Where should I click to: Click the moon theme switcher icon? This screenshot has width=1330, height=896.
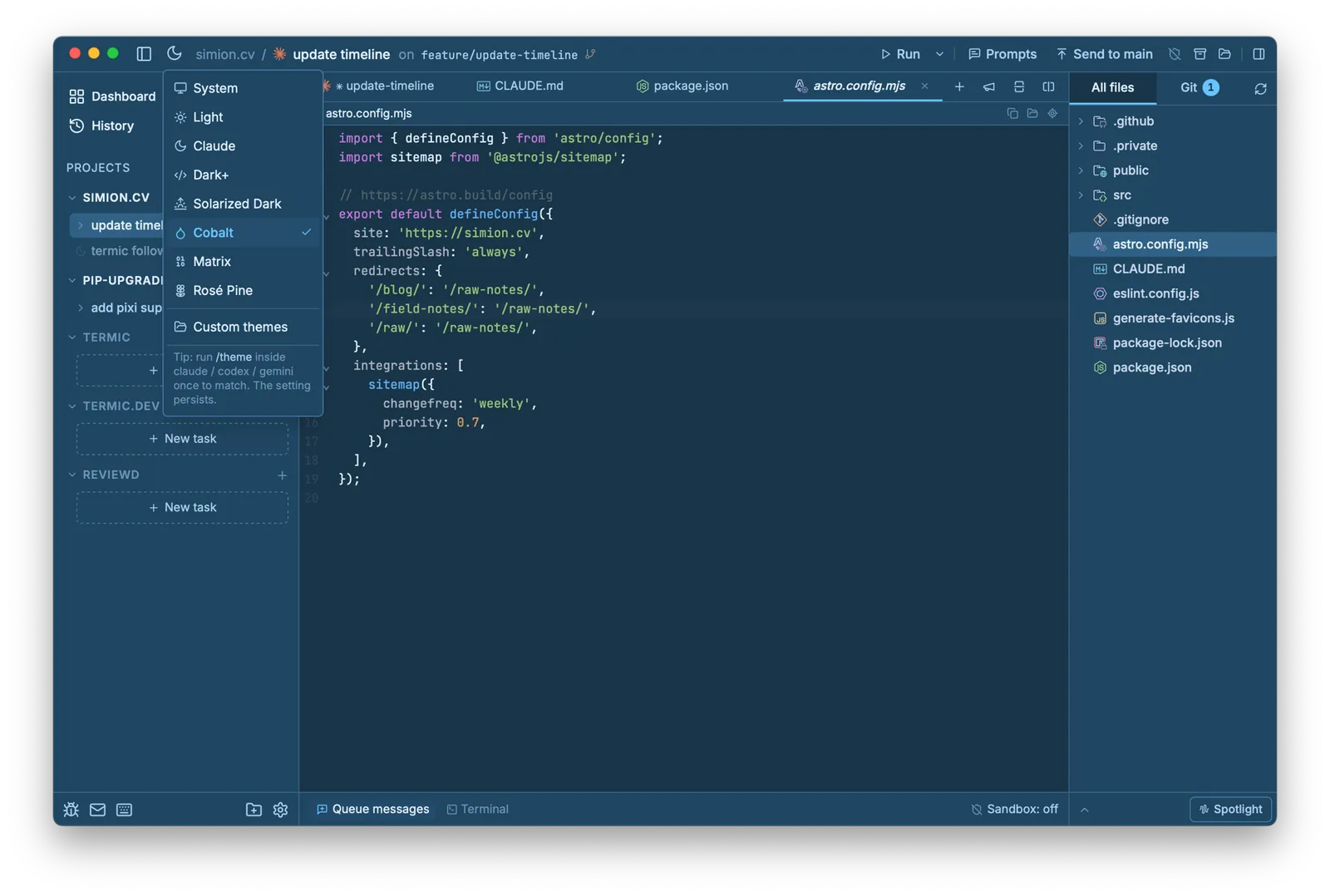pos(174,53)
